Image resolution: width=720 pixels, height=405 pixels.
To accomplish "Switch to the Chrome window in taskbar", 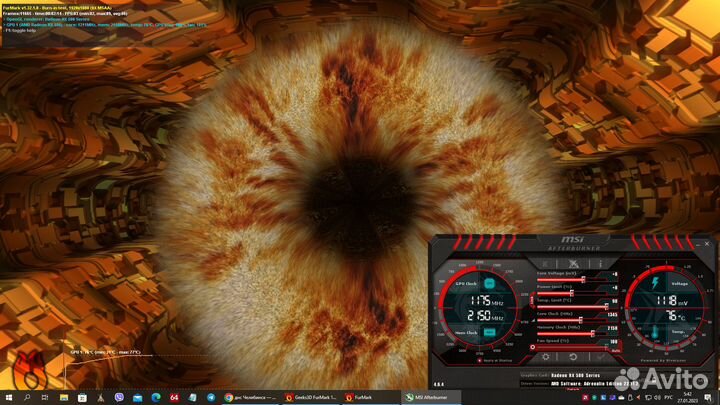I will 250,397.
